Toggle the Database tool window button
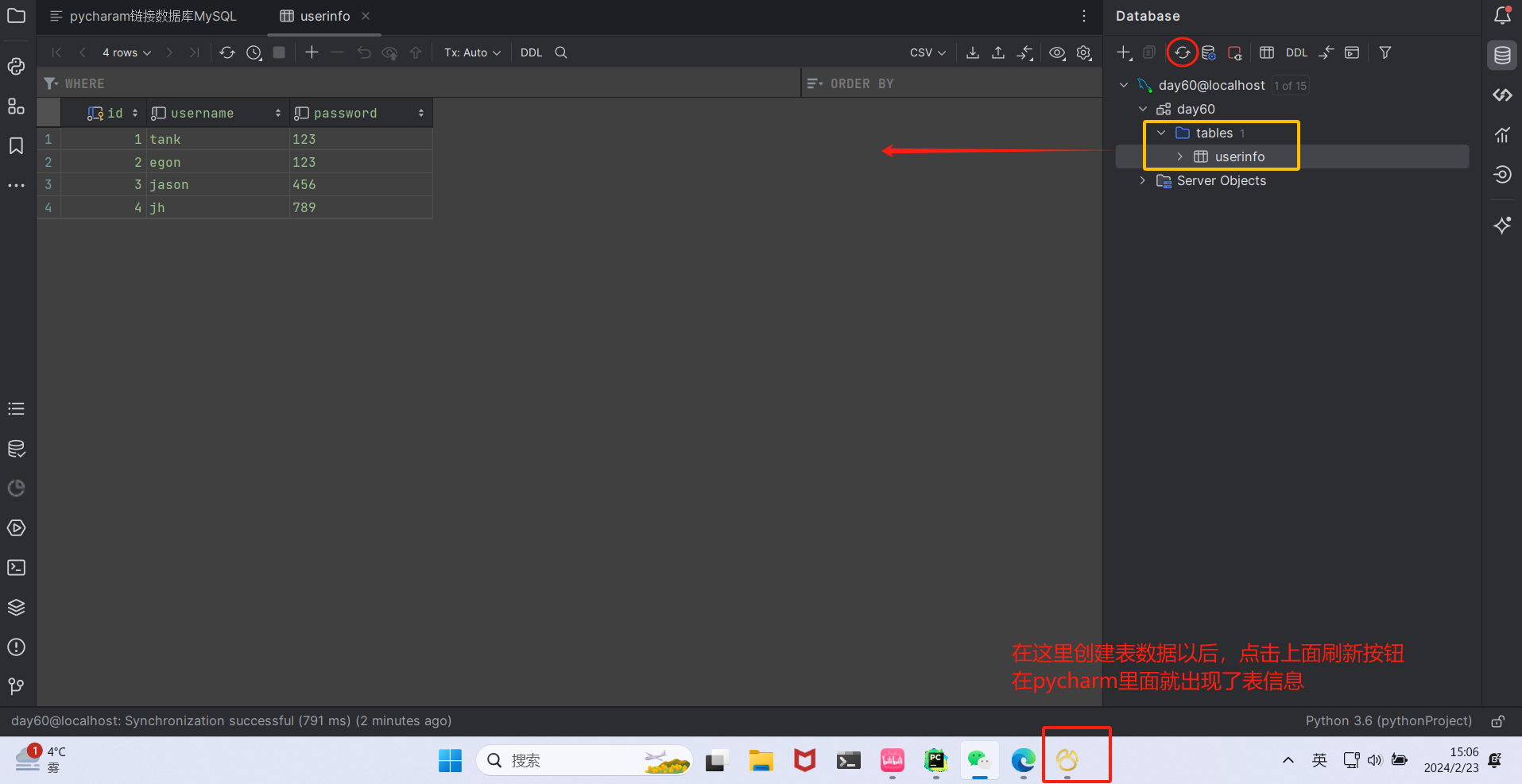1522x784 pixels. (x=1502, y=56)
